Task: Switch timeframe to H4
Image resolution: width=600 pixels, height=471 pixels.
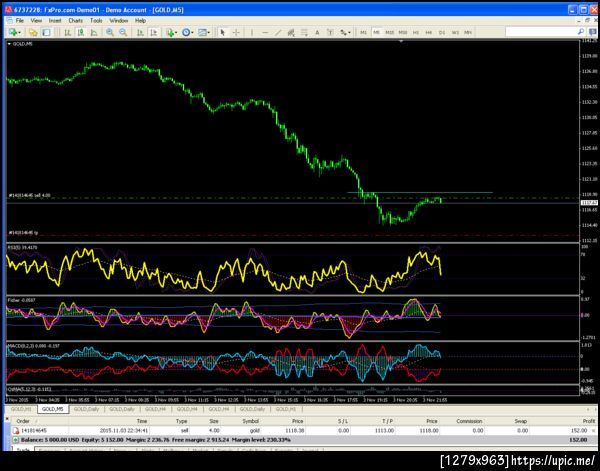Action: (429, 33)
